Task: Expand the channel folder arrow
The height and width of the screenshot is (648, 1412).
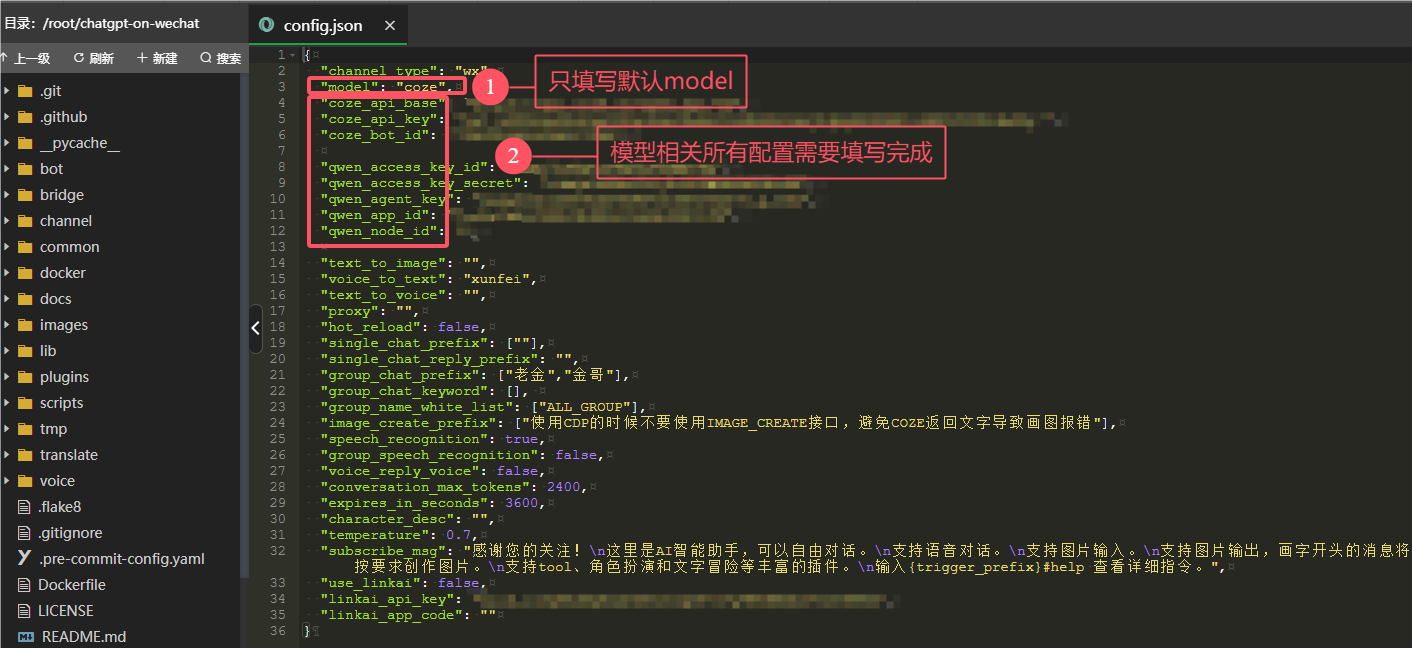Action: [7, 221]
